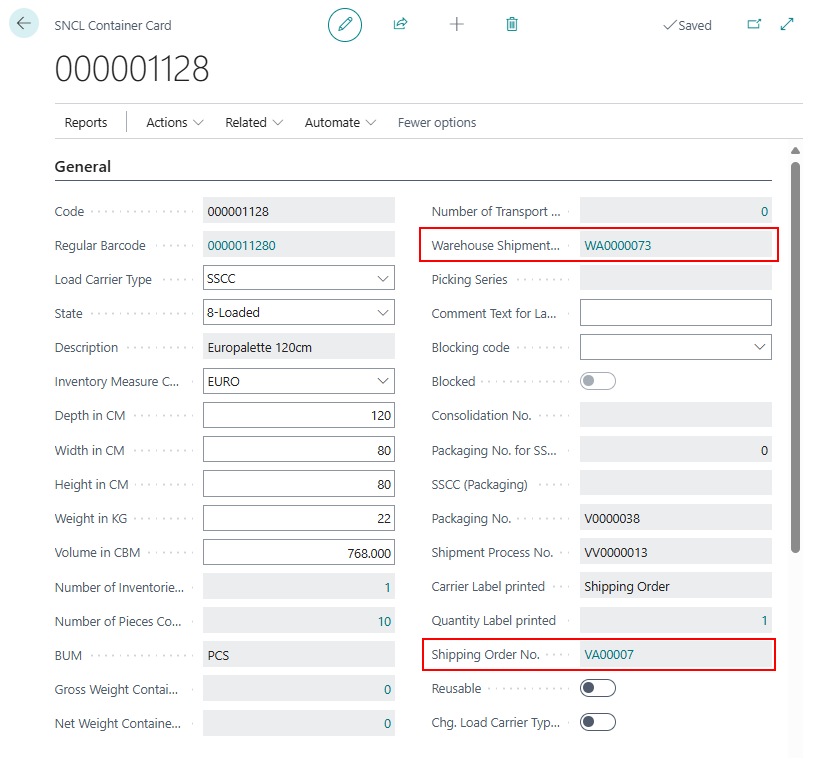Open the Blocking code dropdown
This screenshot has width=836, height=758.
(x=759, y=347)
